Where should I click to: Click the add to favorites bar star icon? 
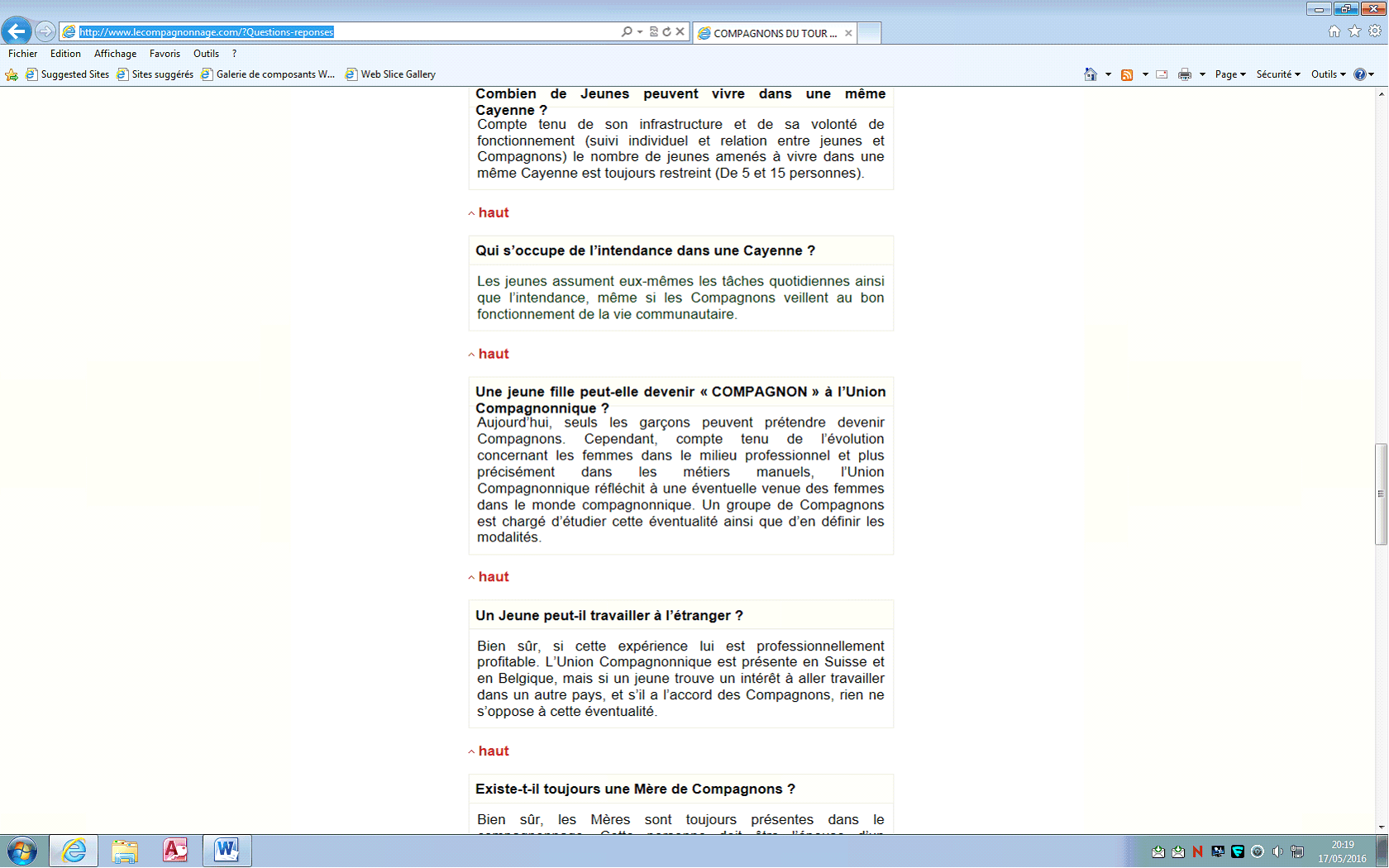coord(12,74)
